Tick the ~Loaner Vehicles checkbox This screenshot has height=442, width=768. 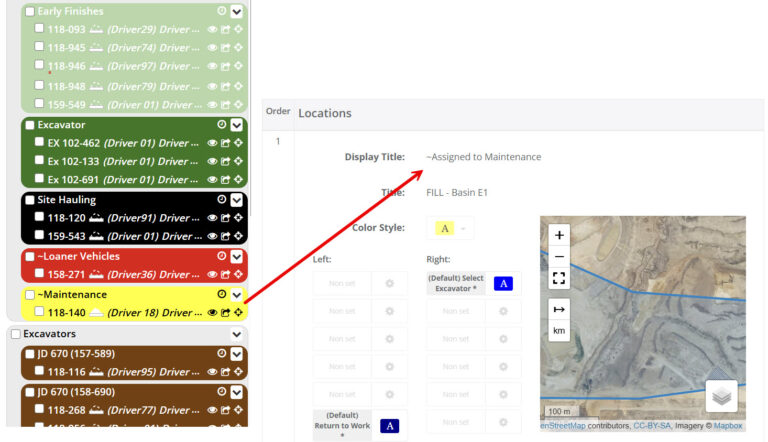coord(30,256)
